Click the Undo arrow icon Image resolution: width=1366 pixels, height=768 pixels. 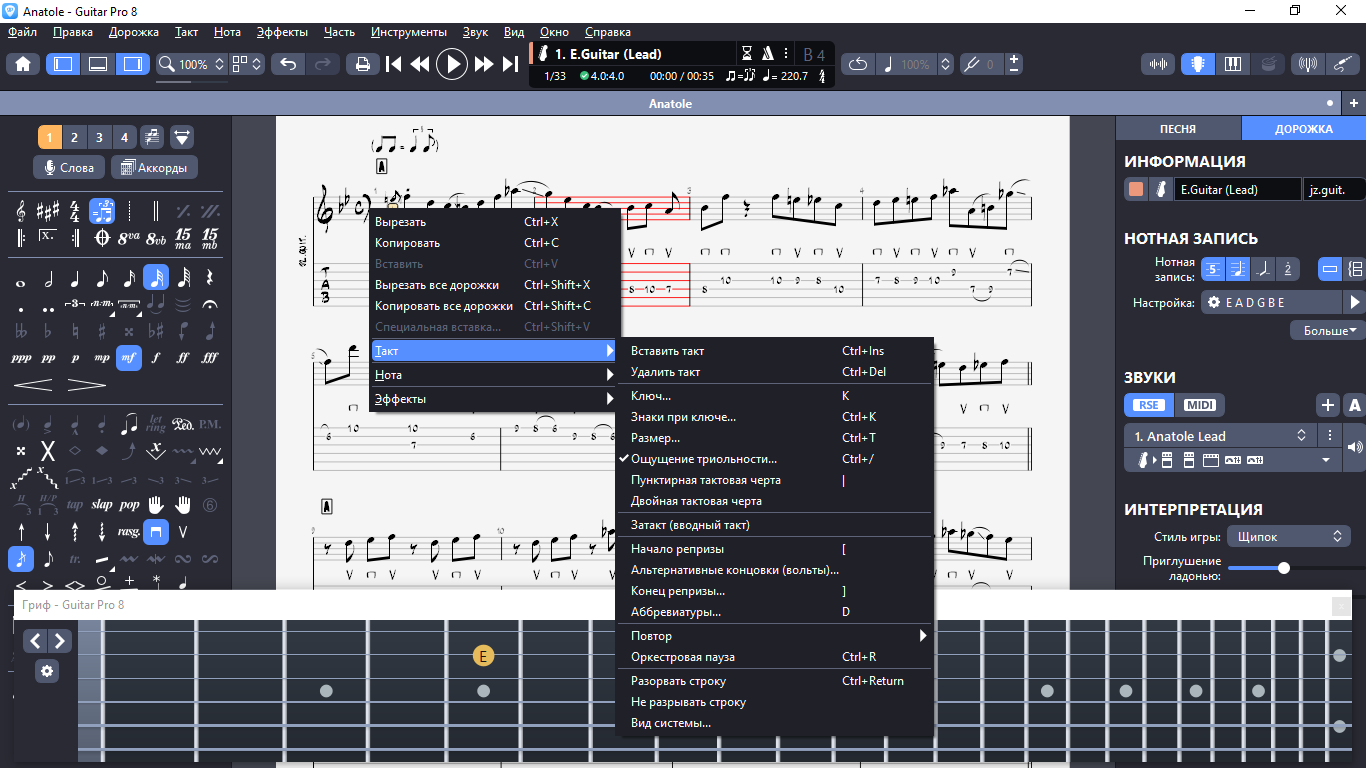288,64
